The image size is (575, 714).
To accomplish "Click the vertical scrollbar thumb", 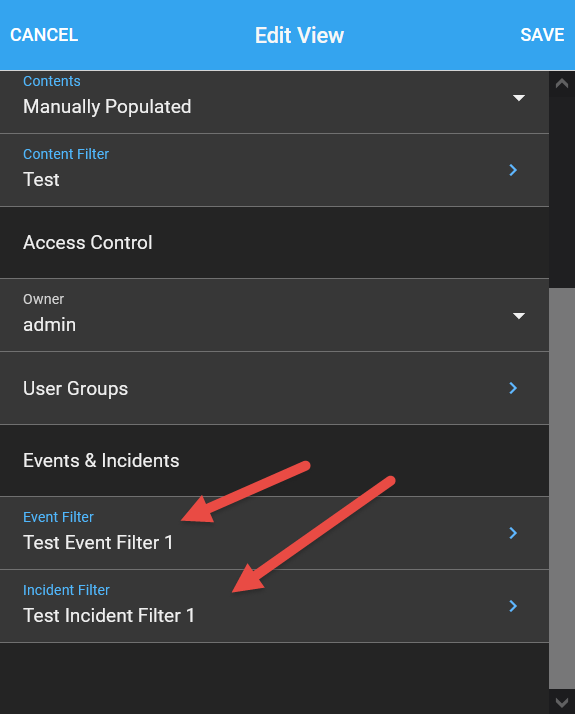I will [562, 488].
